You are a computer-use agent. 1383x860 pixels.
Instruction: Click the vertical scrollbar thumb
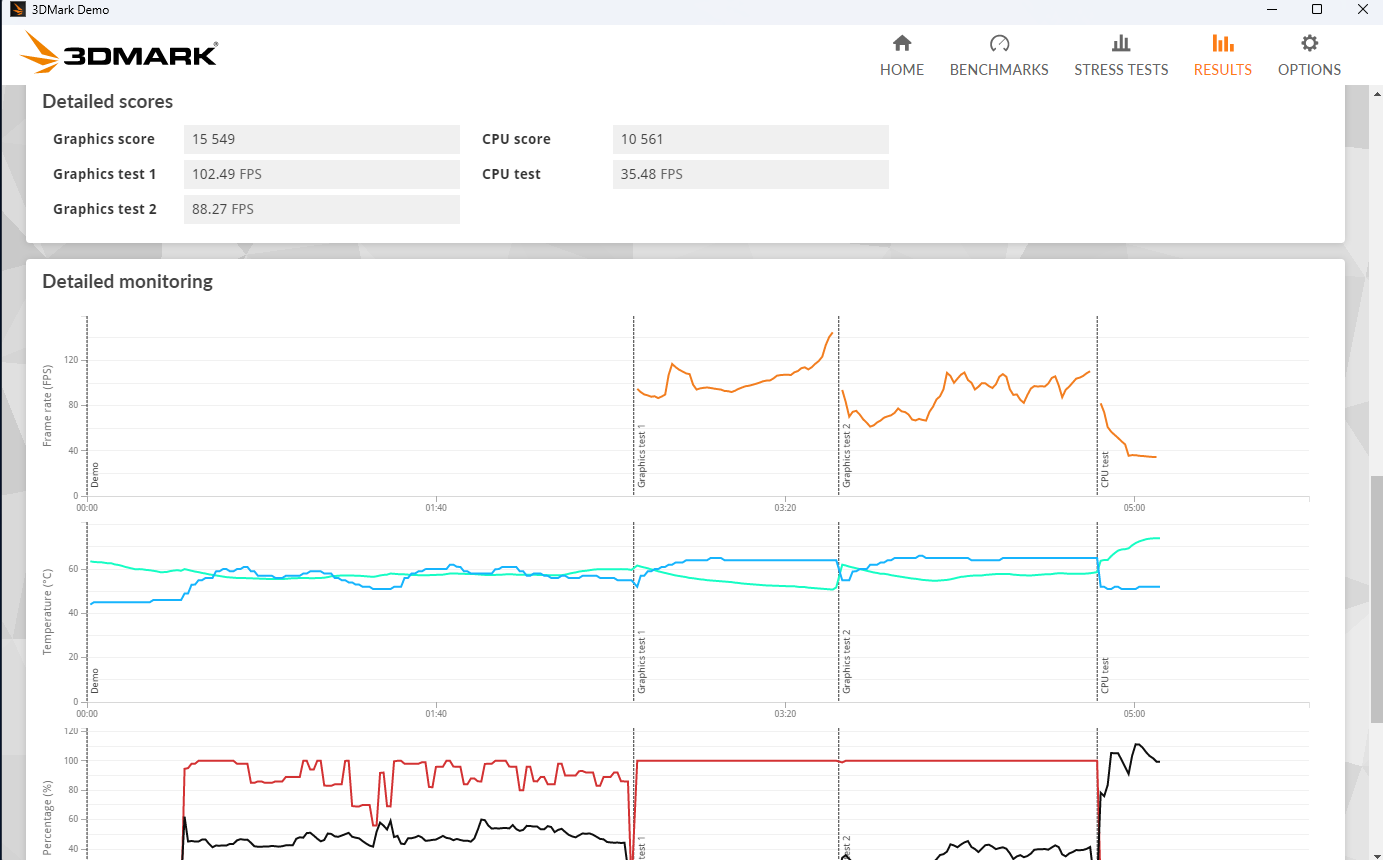1376,599
